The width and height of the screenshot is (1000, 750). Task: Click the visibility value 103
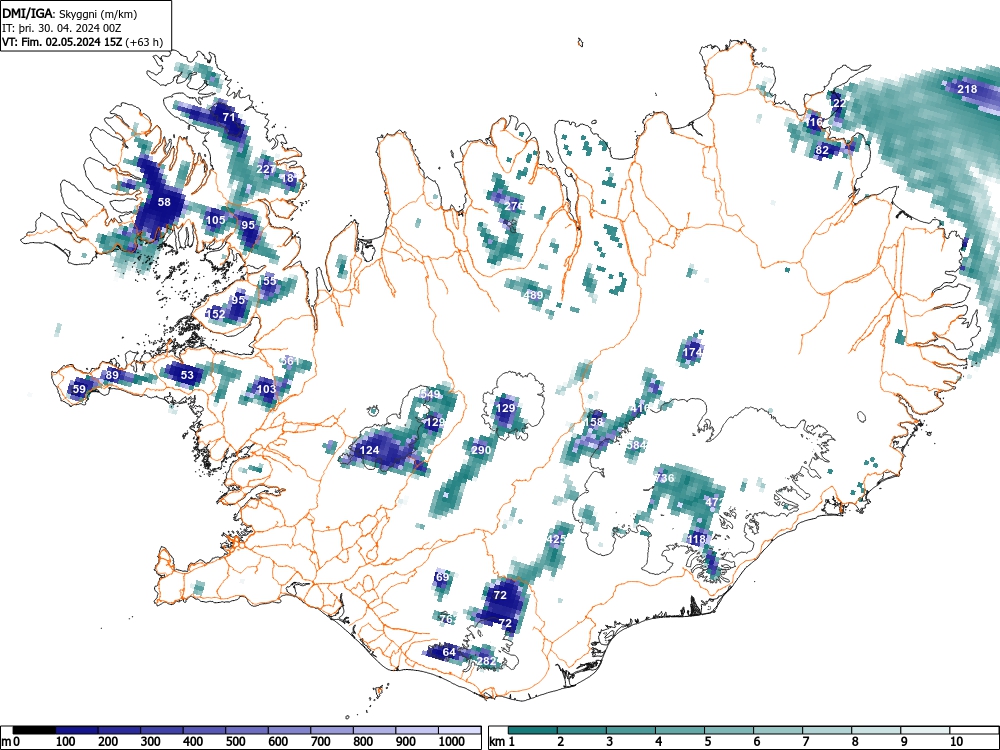[x=266, y=388]
